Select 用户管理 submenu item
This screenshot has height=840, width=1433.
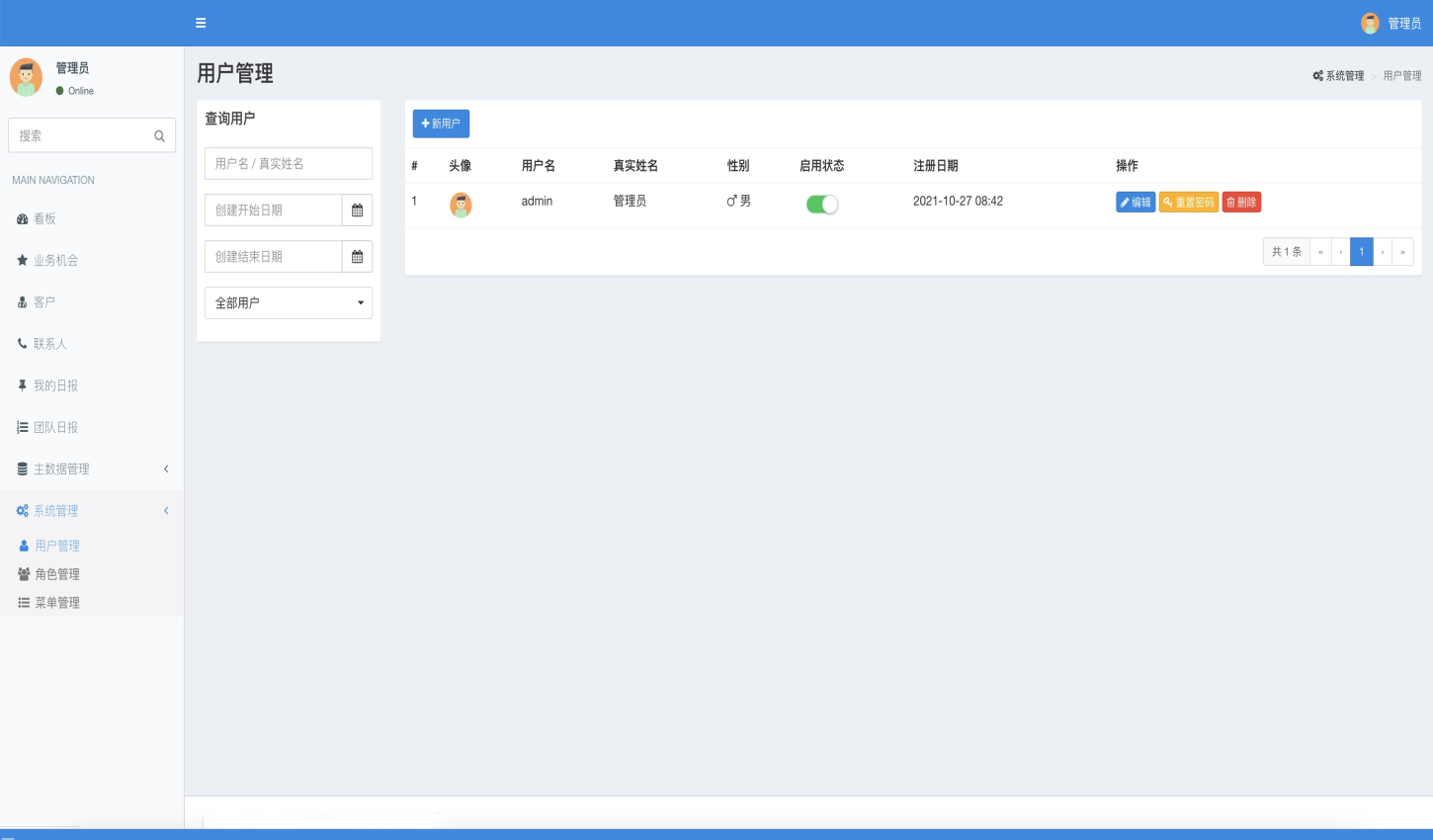[92, 546]
